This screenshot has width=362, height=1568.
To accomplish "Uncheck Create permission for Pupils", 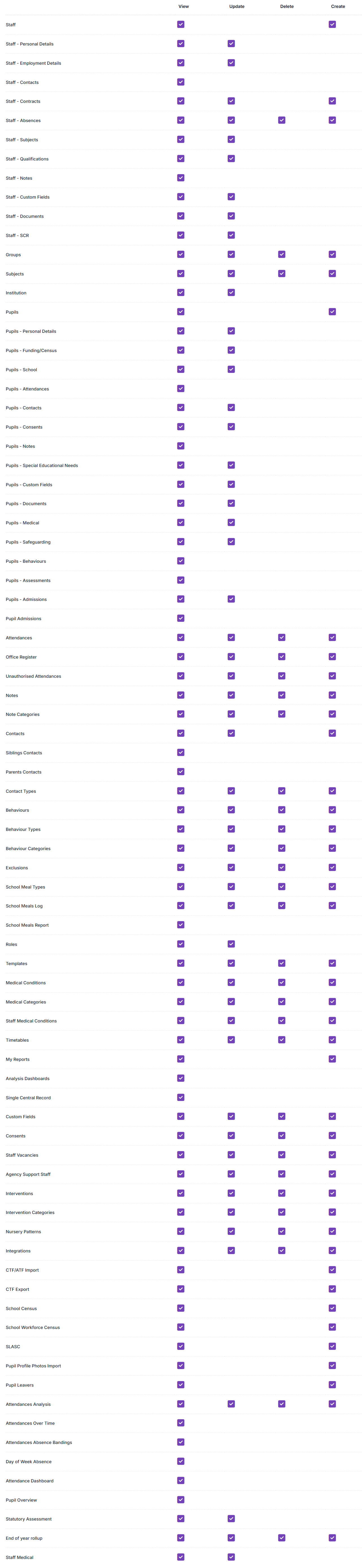I will coord(332,312).
